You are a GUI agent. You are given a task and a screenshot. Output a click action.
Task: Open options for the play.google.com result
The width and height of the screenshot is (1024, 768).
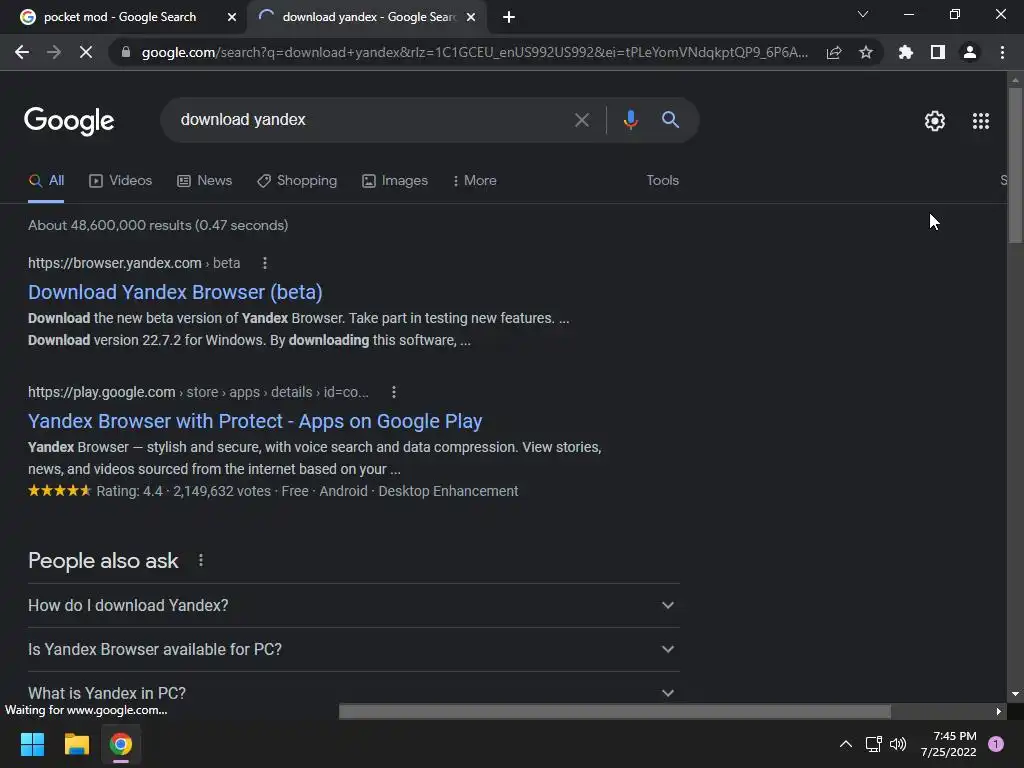click(x=393, y=392)
